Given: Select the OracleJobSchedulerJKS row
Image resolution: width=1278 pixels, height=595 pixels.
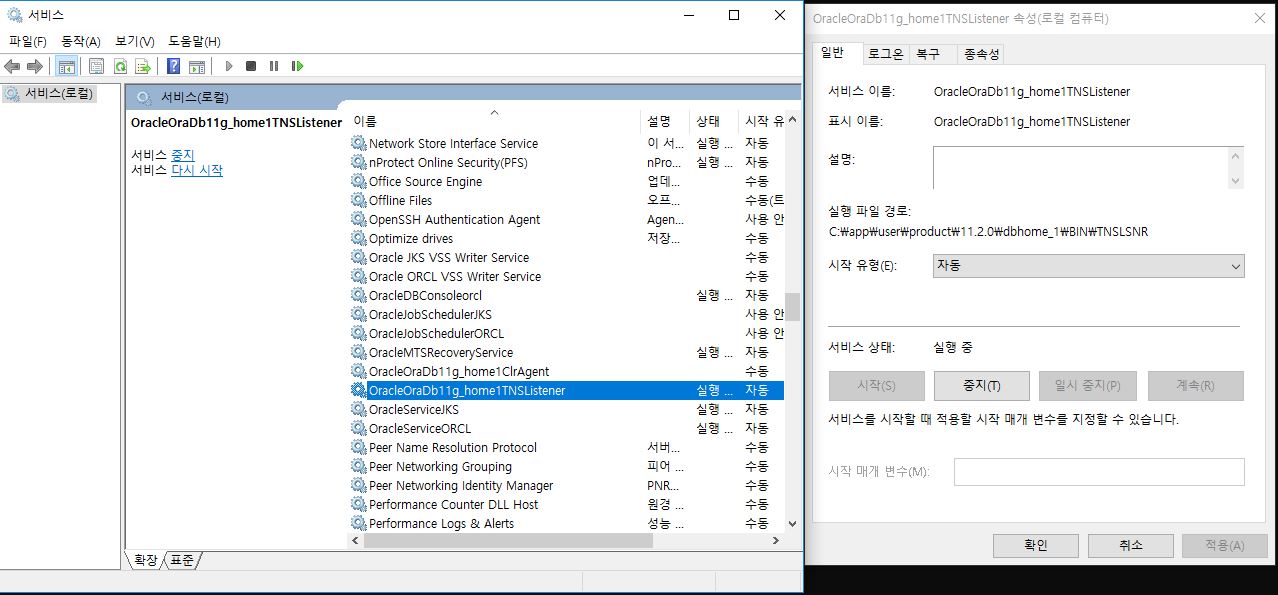Looking at the screenshot, I should pos(566,314).
